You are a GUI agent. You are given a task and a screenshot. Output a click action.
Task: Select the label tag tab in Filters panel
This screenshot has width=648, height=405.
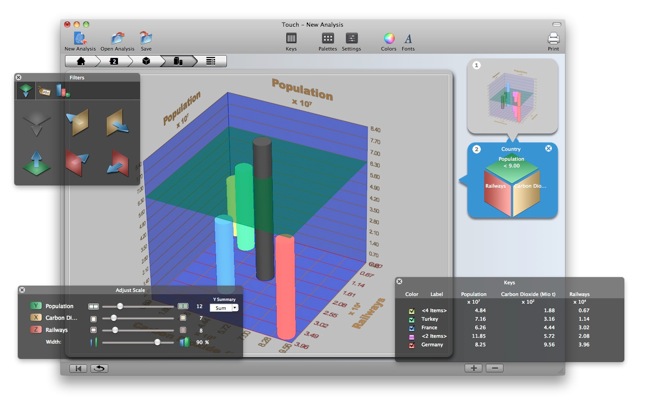pyautogui.click(x=44, y=91)
